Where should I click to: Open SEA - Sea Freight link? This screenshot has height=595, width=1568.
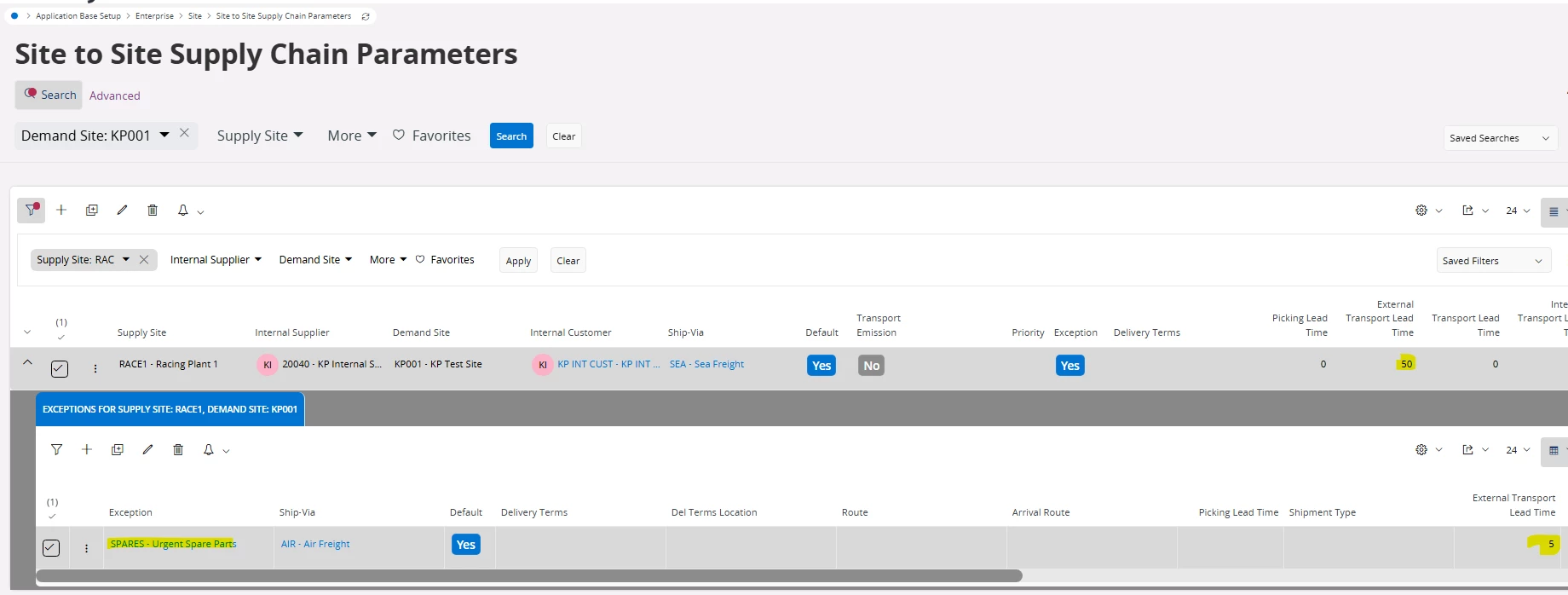pos(706,364)
